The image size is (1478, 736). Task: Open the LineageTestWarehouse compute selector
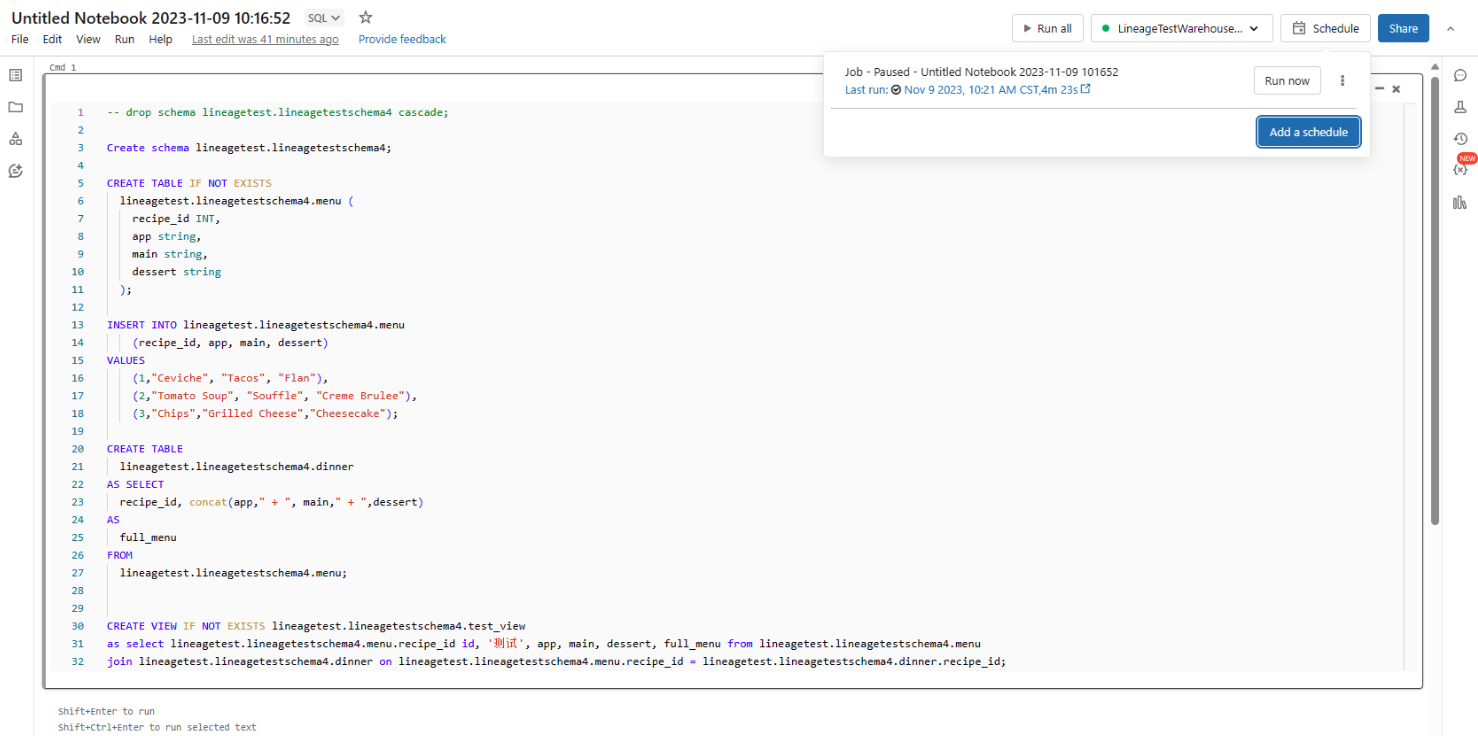point(1181,28)
